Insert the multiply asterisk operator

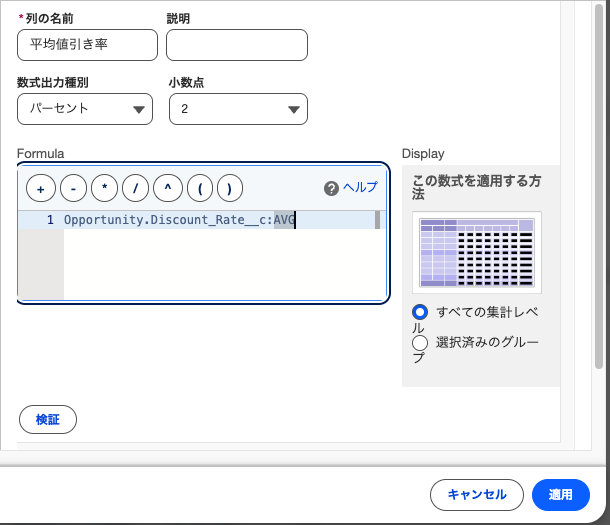(104, 189)
